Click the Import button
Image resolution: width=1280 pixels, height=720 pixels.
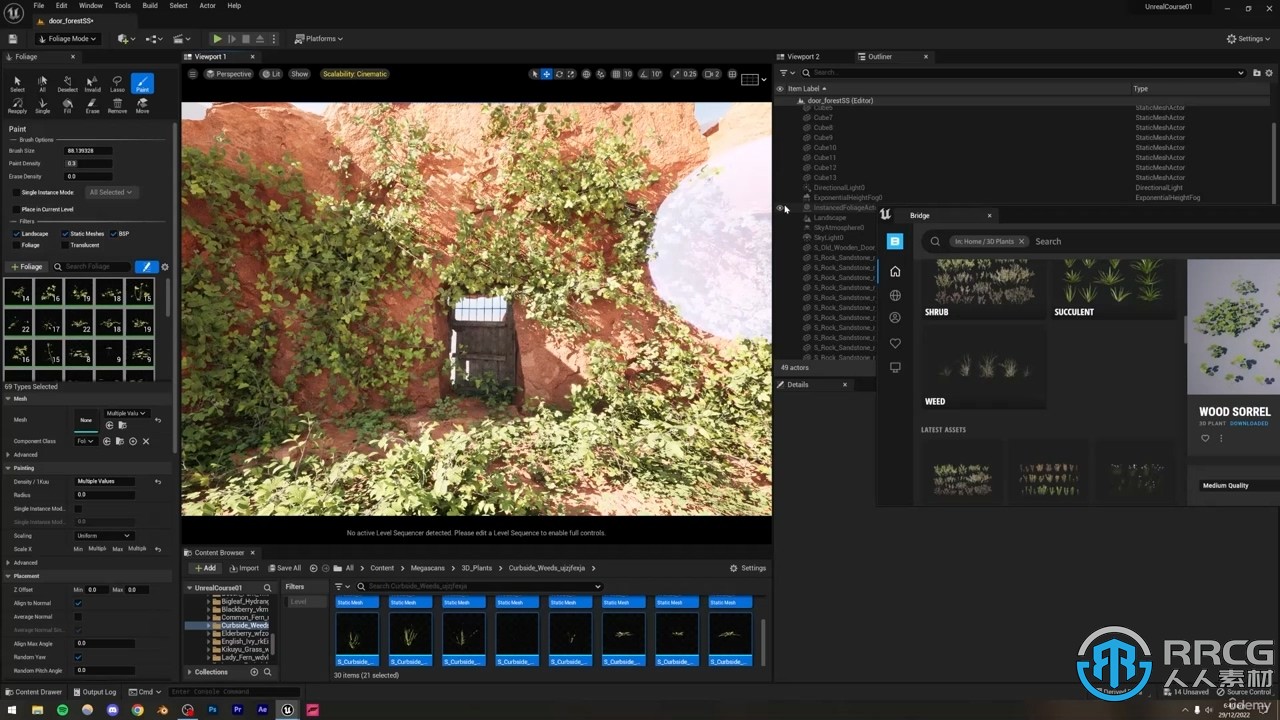(x=244, y=568)
